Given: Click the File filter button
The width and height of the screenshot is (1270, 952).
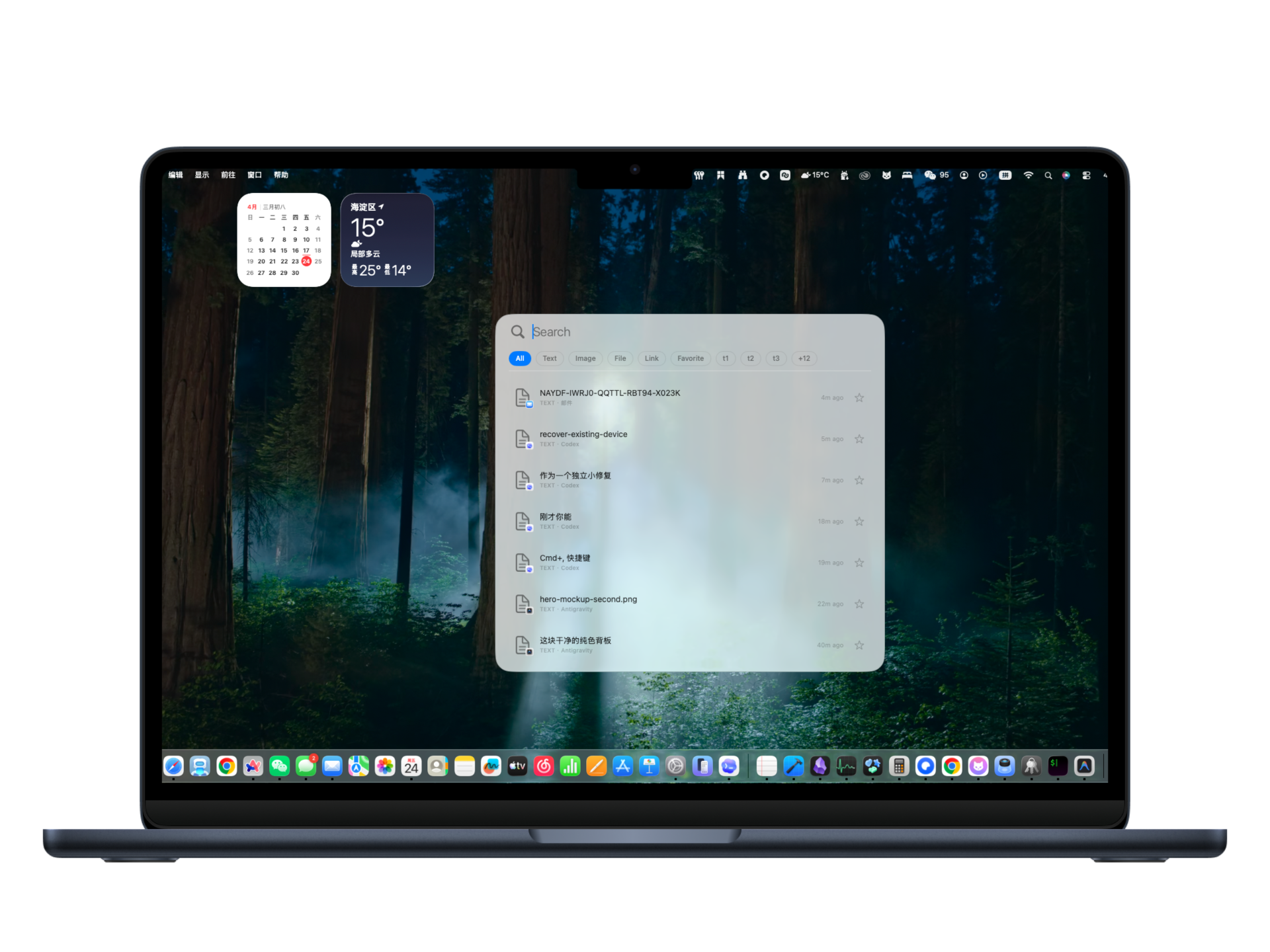Looking at the screenshot, I should pyautogui.click(x=619, y=358).
